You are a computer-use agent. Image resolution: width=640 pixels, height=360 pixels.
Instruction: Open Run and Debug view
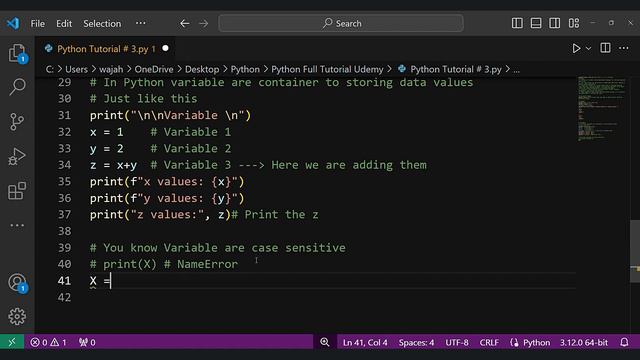(x=17, y=156)
